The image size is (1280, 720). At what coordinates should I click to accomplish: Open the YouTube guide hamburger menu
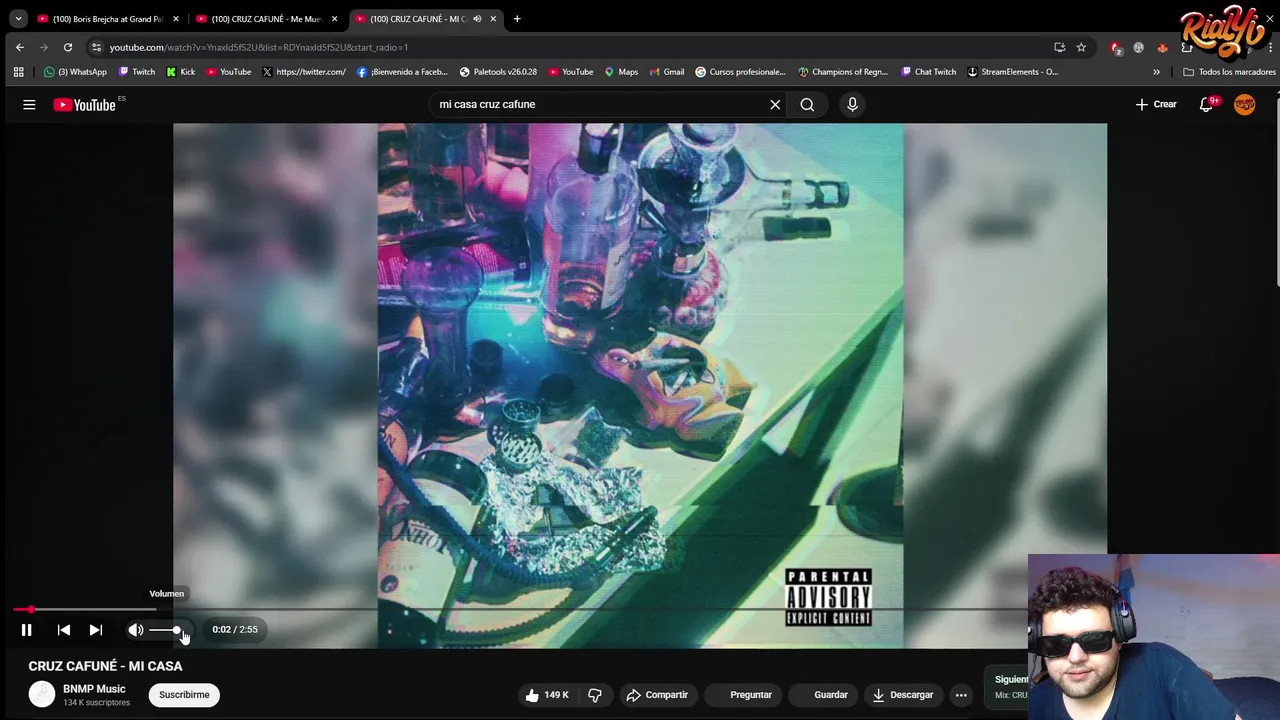tap(29, 104)
